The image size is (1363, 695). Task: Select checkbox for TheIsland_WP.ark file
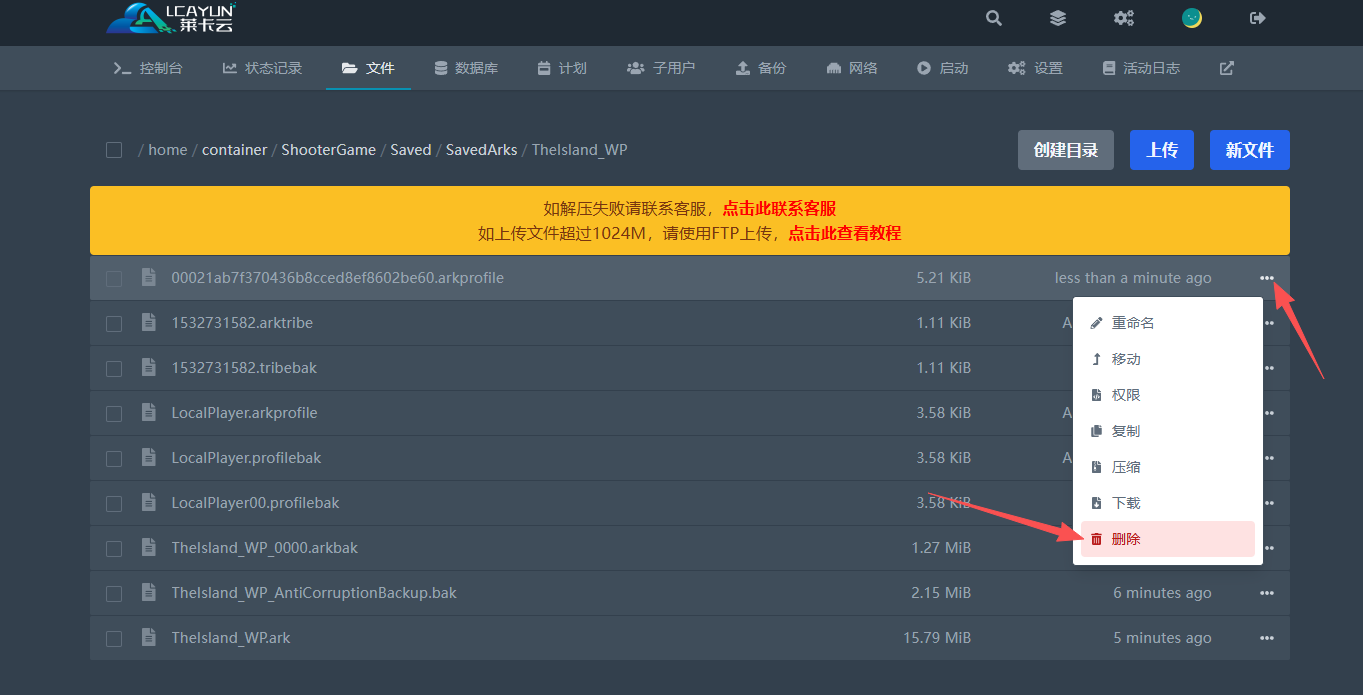[114, 638]
